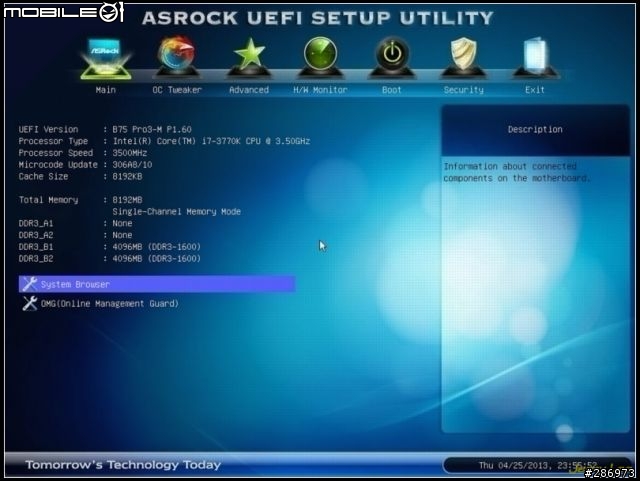Open the Boot power-button icon

tap(392, 57)
